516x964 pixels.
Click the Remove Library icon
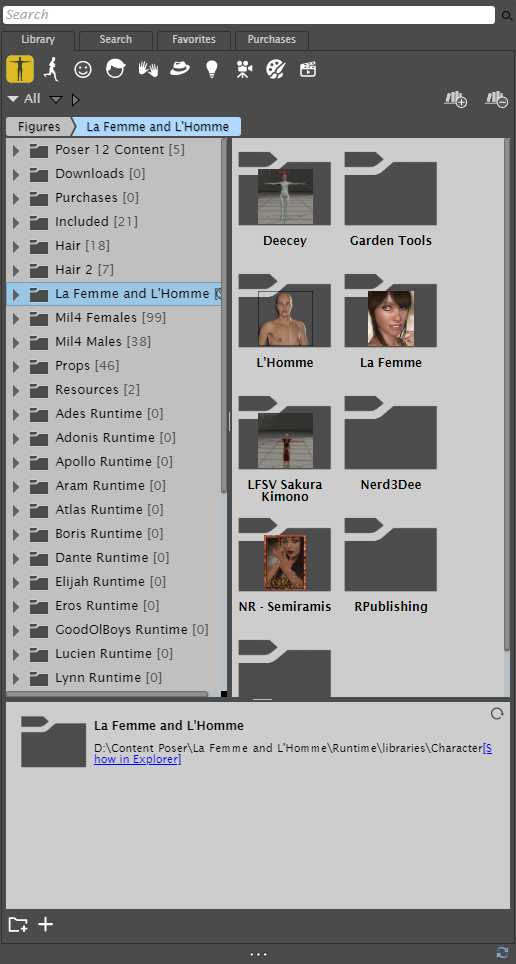496,99
